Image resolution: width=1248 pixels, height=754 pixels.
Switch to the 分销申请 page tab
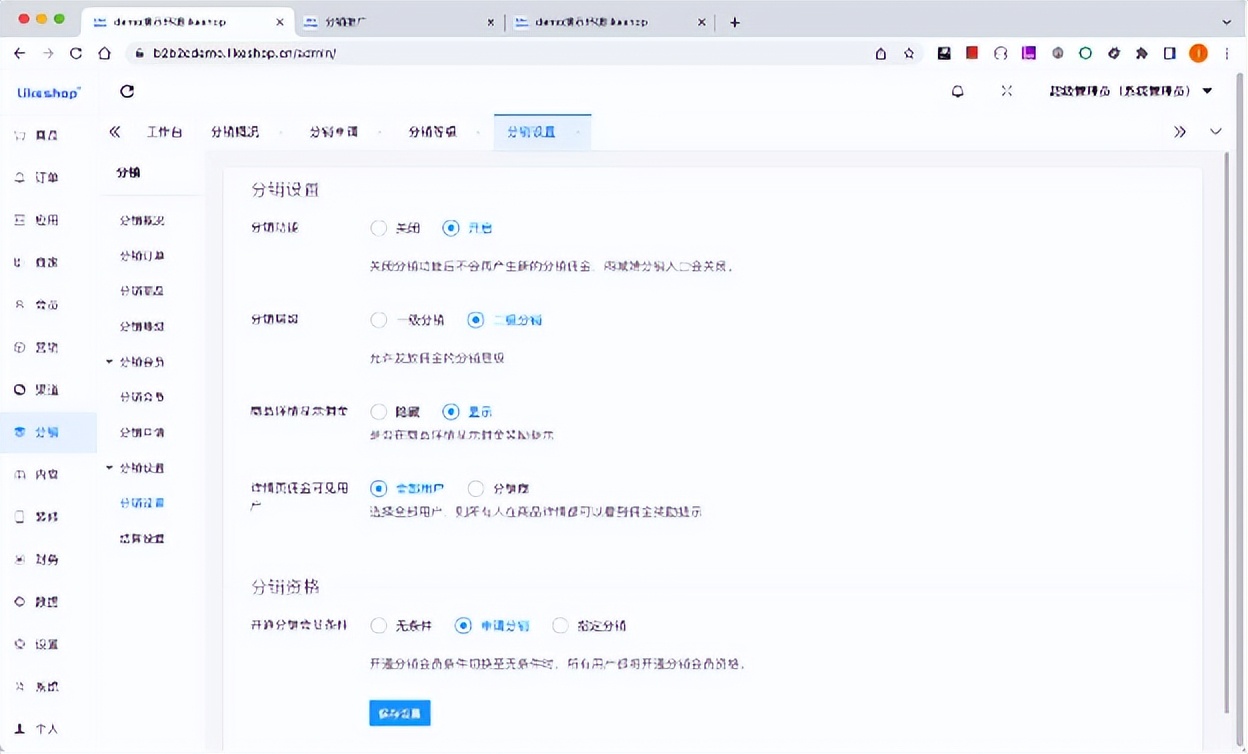(334, 132)
